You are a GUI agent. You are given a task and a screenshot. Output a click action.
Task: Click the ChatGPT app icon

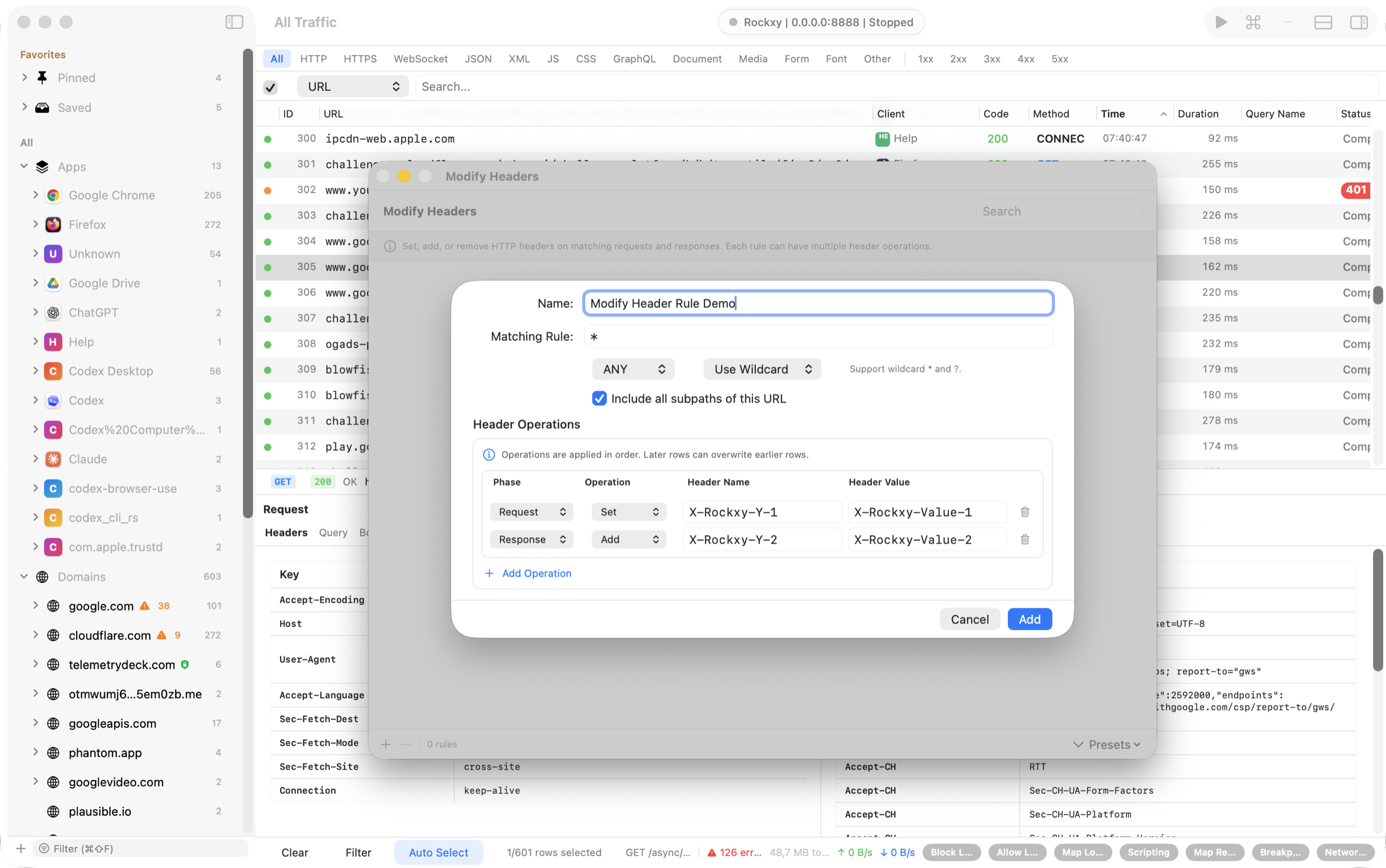pyautogui.click(x=53, y=312)
